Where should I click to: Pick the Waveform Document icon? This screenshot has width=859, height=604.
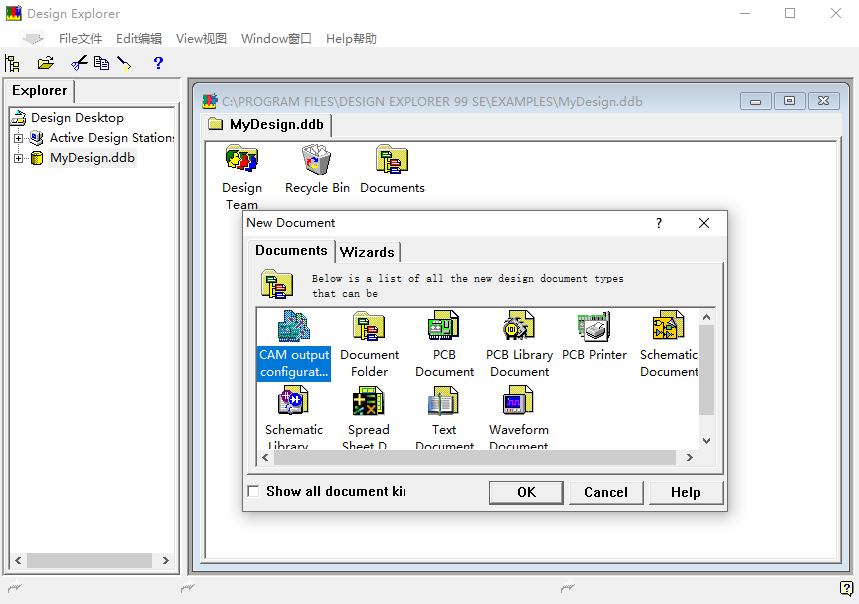518,403
